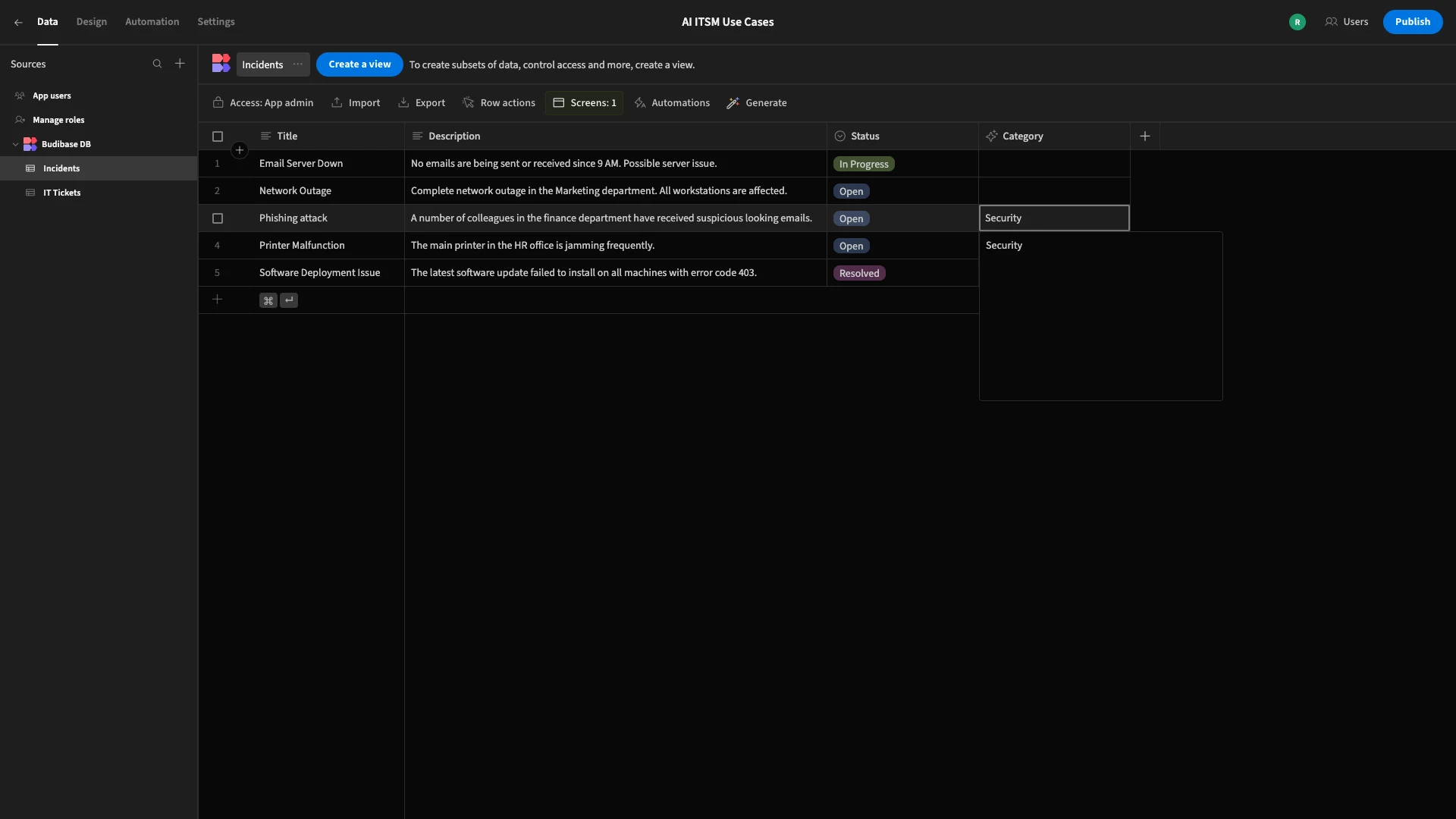Open Manage roles in sidebar
Screen dimensions: 1456x819
pos(58,120)
